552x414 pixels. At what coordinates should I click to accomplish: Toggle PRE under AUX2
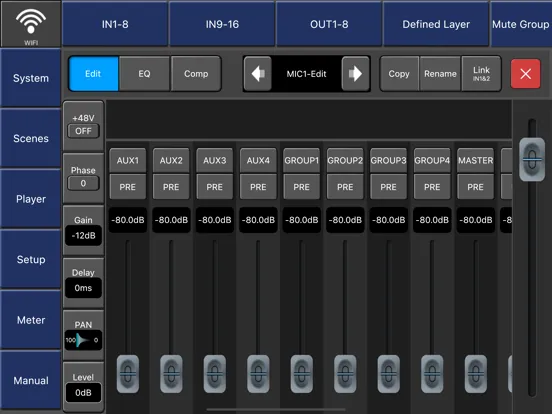point(171,187)
